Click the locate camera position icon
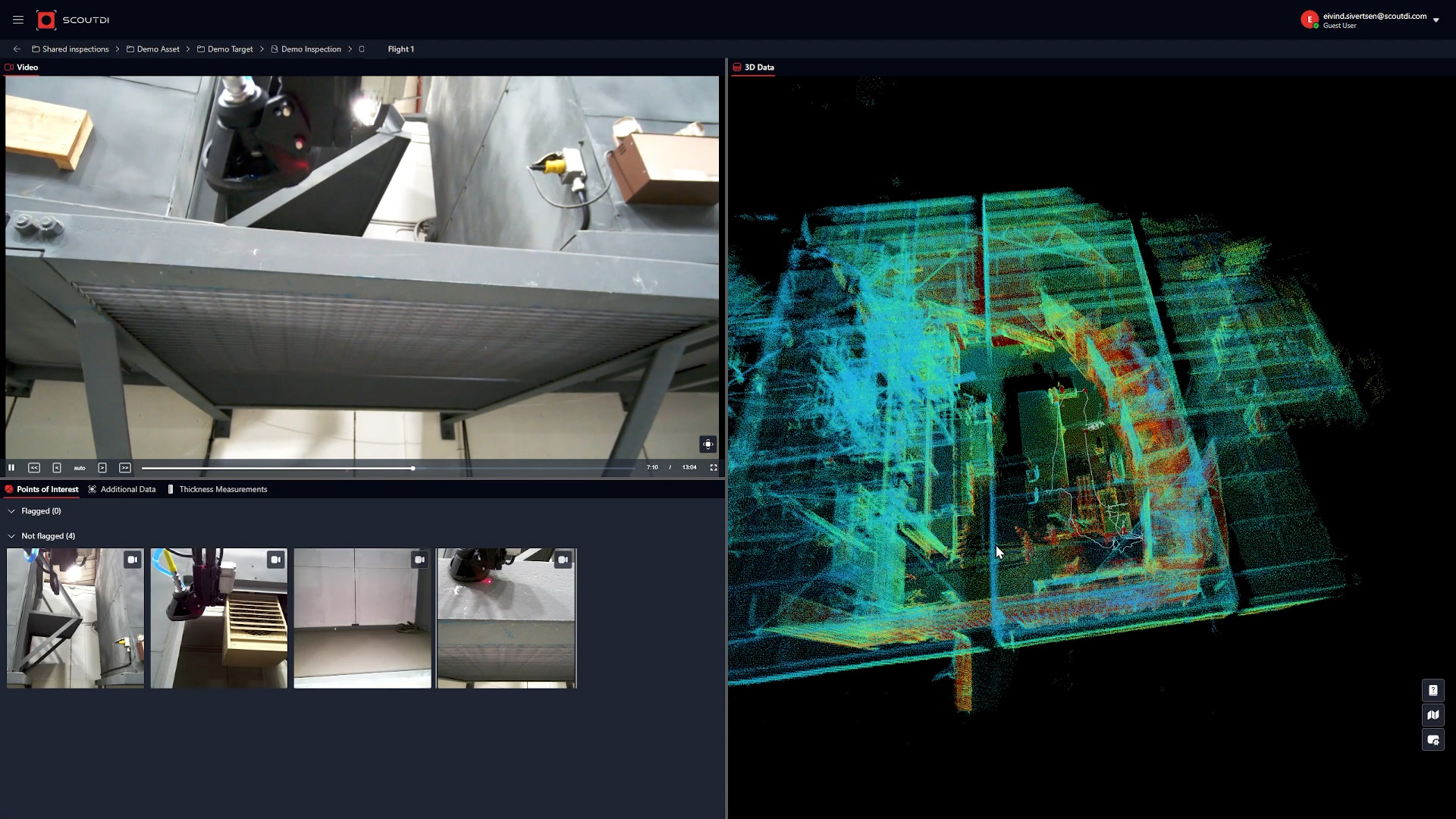 pyautogui.click(x=708, y=444)
